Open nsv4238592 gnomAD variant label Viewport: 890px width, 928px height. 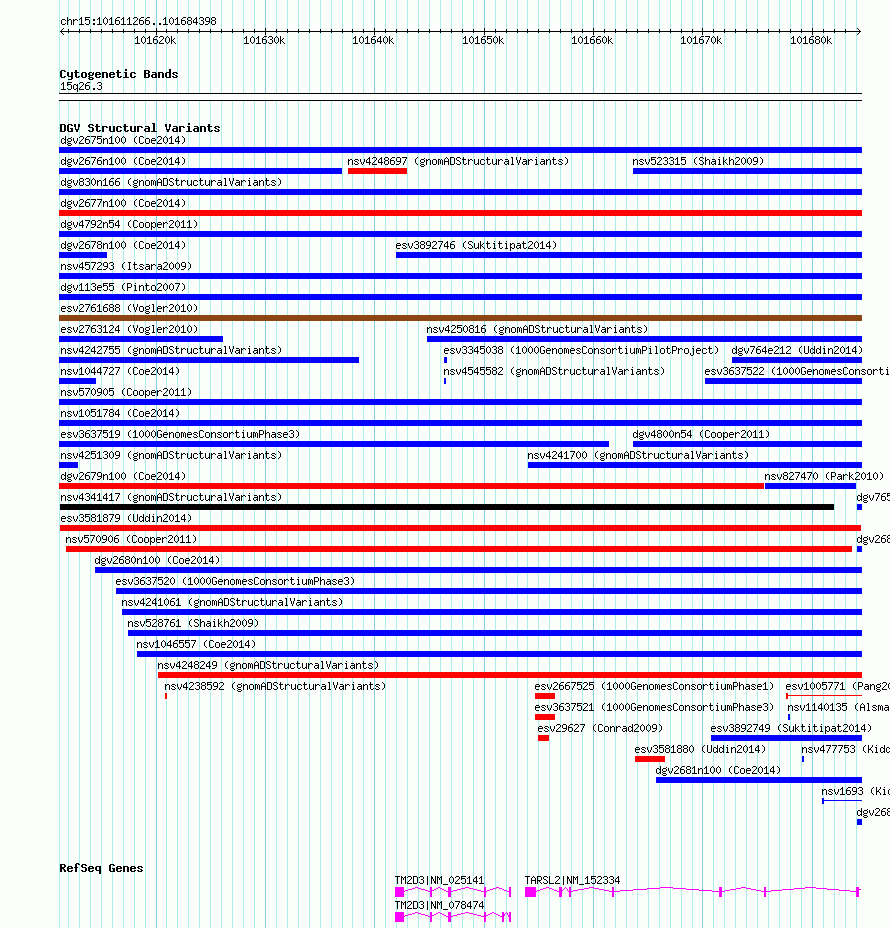pos(275,687)
